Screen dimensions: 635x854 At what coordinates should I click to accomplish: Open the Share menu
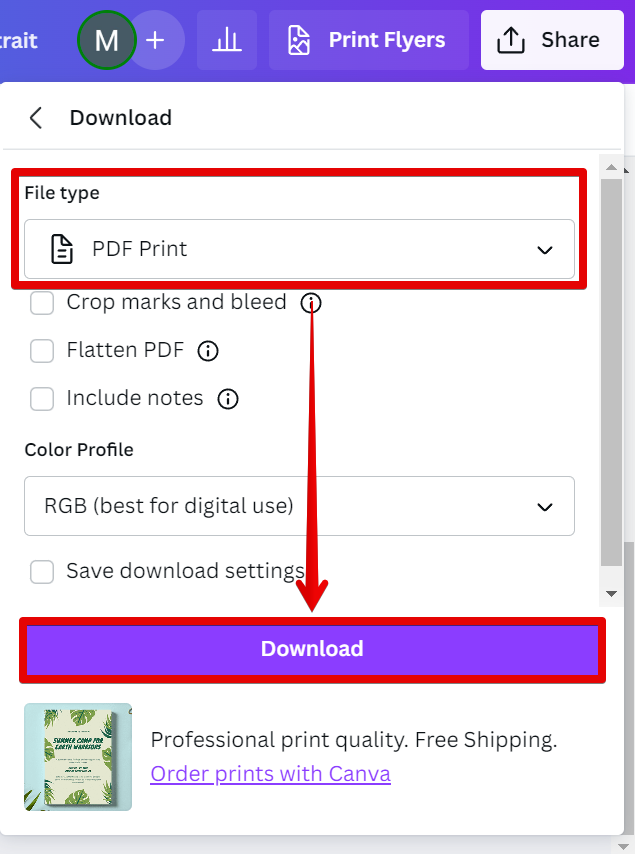552,40
